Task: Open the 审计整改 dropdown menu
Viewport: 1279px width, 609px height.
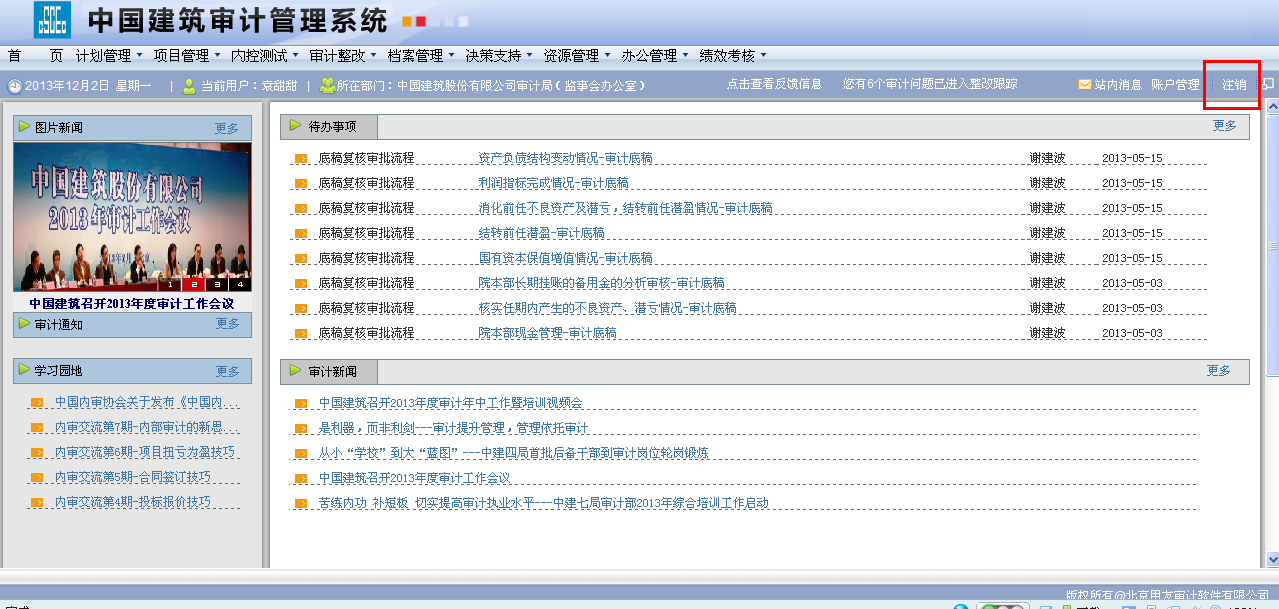Action: point(343,55)
